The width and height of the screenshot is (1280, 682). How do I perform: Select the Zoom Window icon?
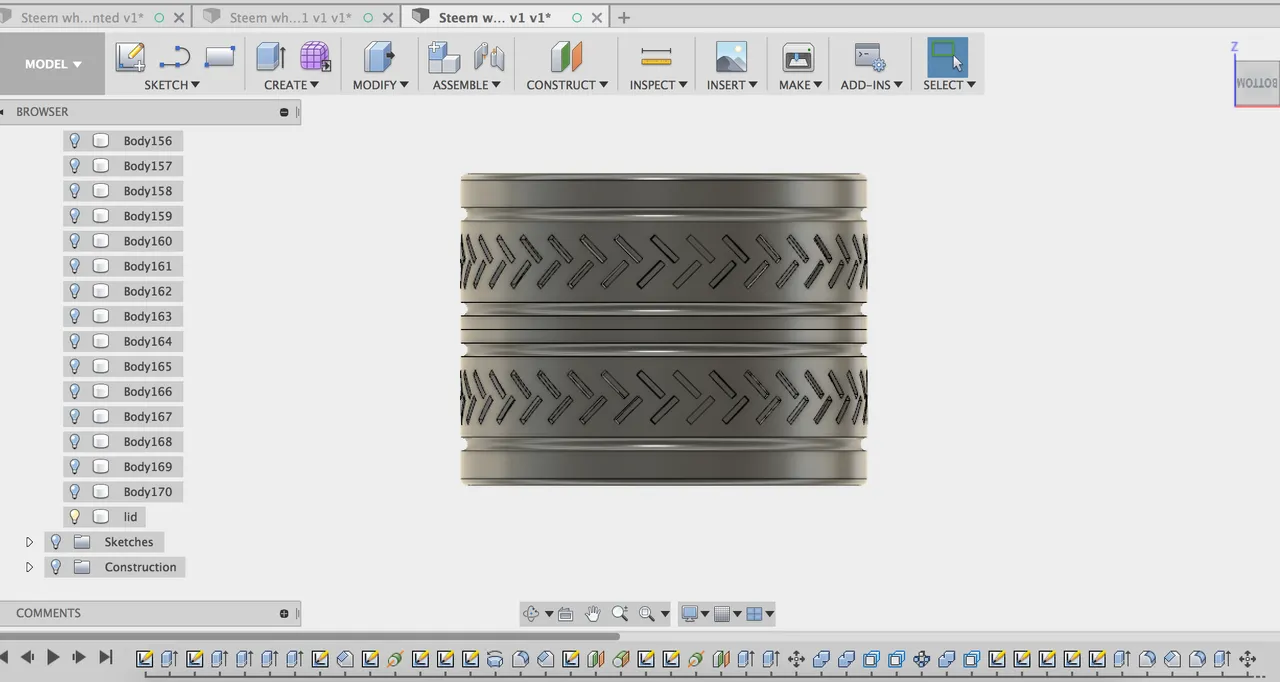click(647, 614)
